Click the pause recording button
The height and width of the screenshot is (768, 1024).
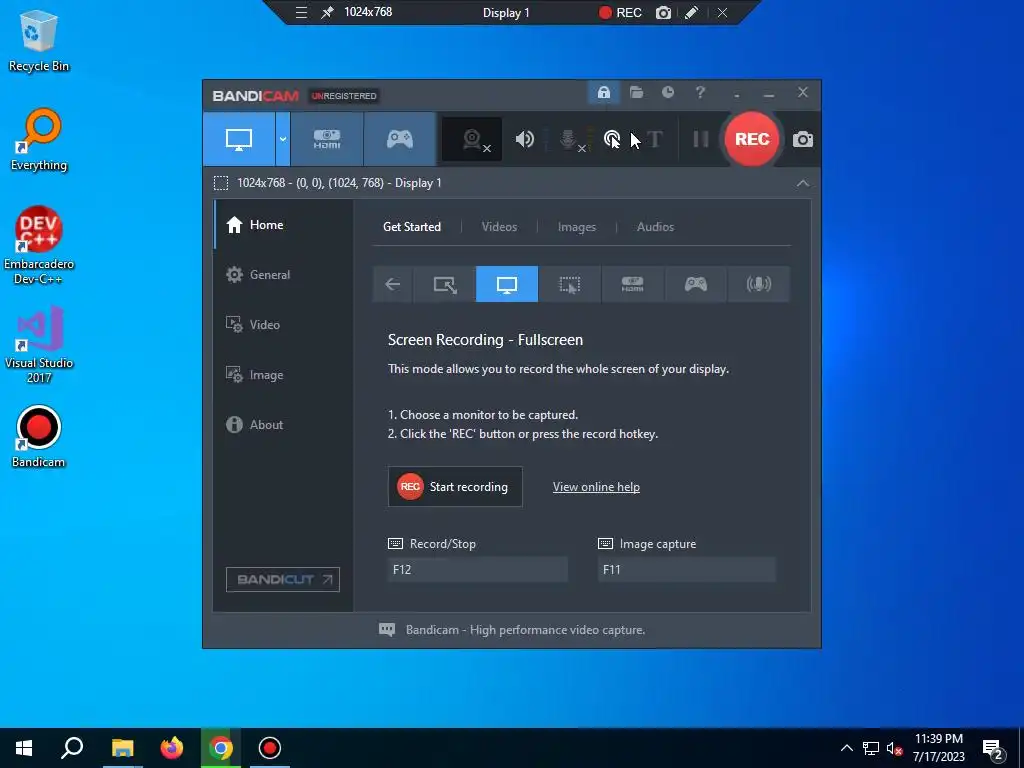click(x=701, y=139)
